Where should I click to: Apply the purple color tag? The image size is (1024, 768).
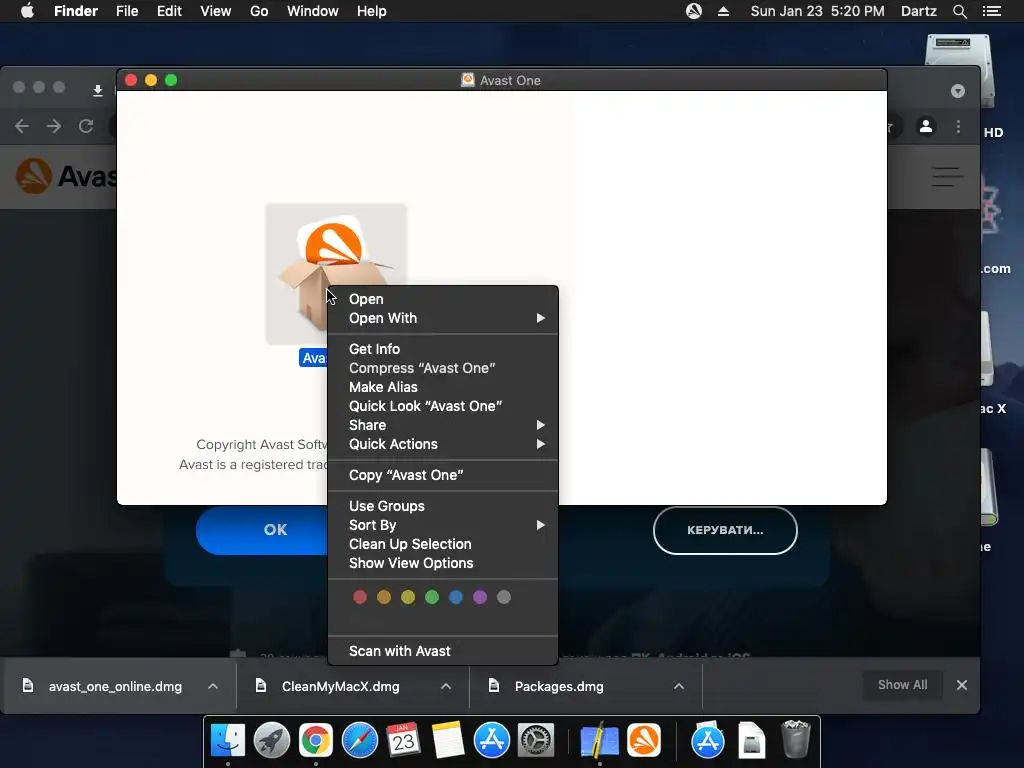(480, 597)
